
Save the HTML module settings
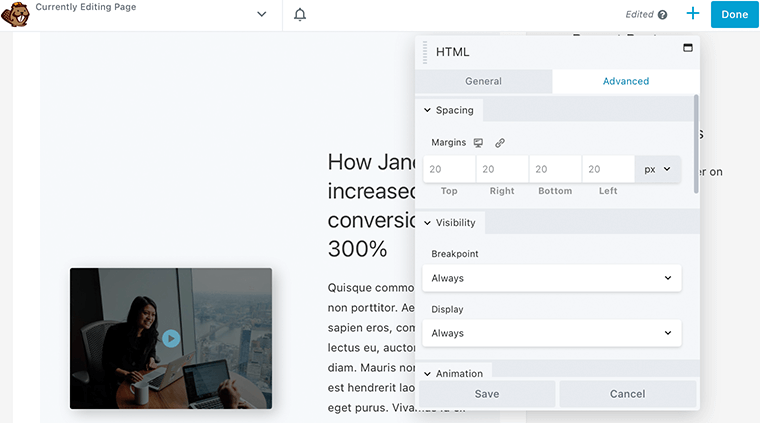[487, 394]
